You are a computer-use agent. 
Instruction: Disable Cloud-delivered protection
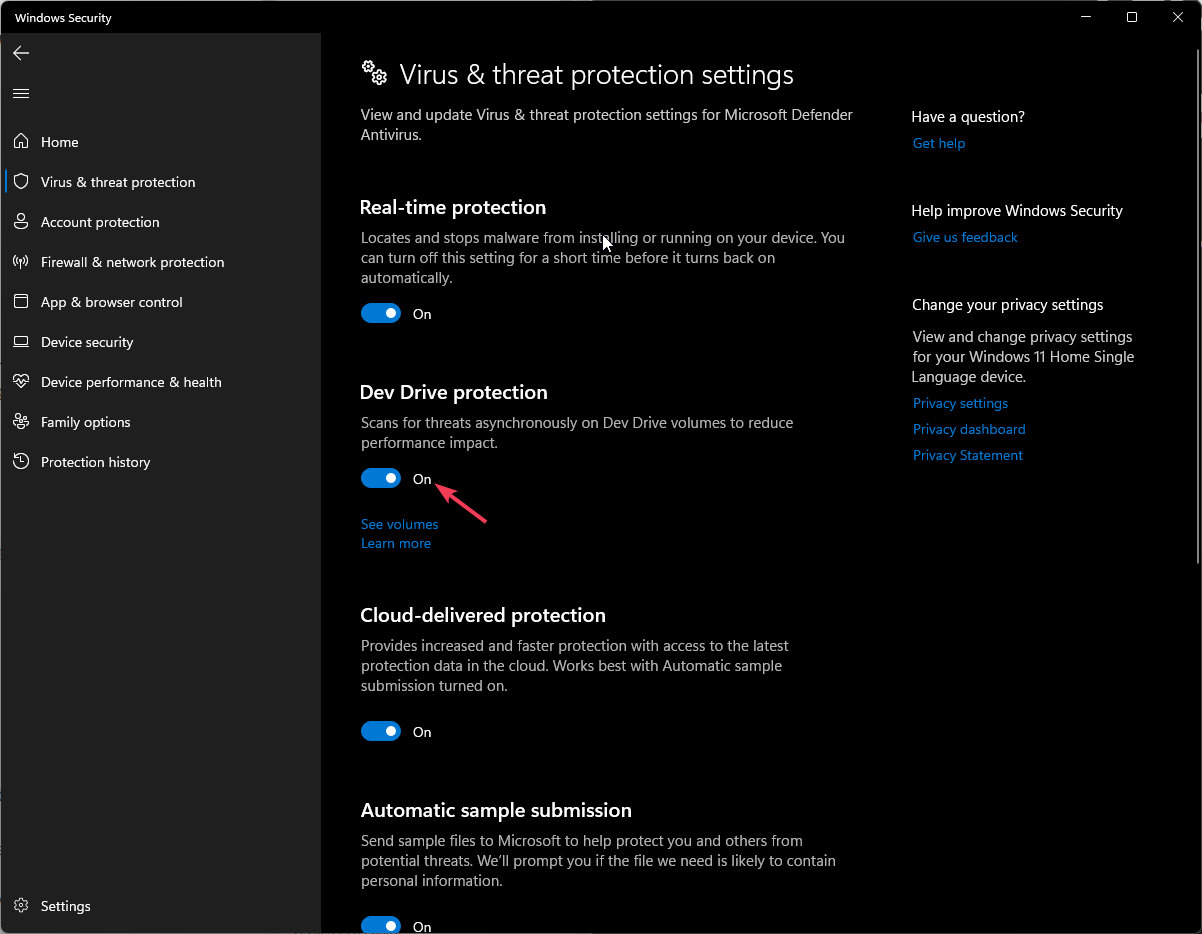click(381, 731)
